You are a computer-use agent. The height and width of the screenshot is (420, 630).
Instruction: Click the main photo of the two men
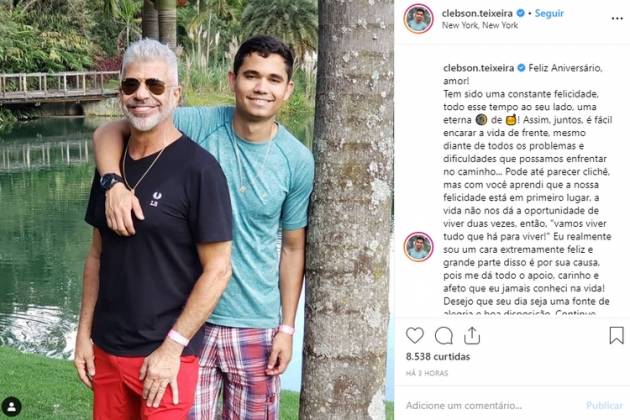coord(197,210)
